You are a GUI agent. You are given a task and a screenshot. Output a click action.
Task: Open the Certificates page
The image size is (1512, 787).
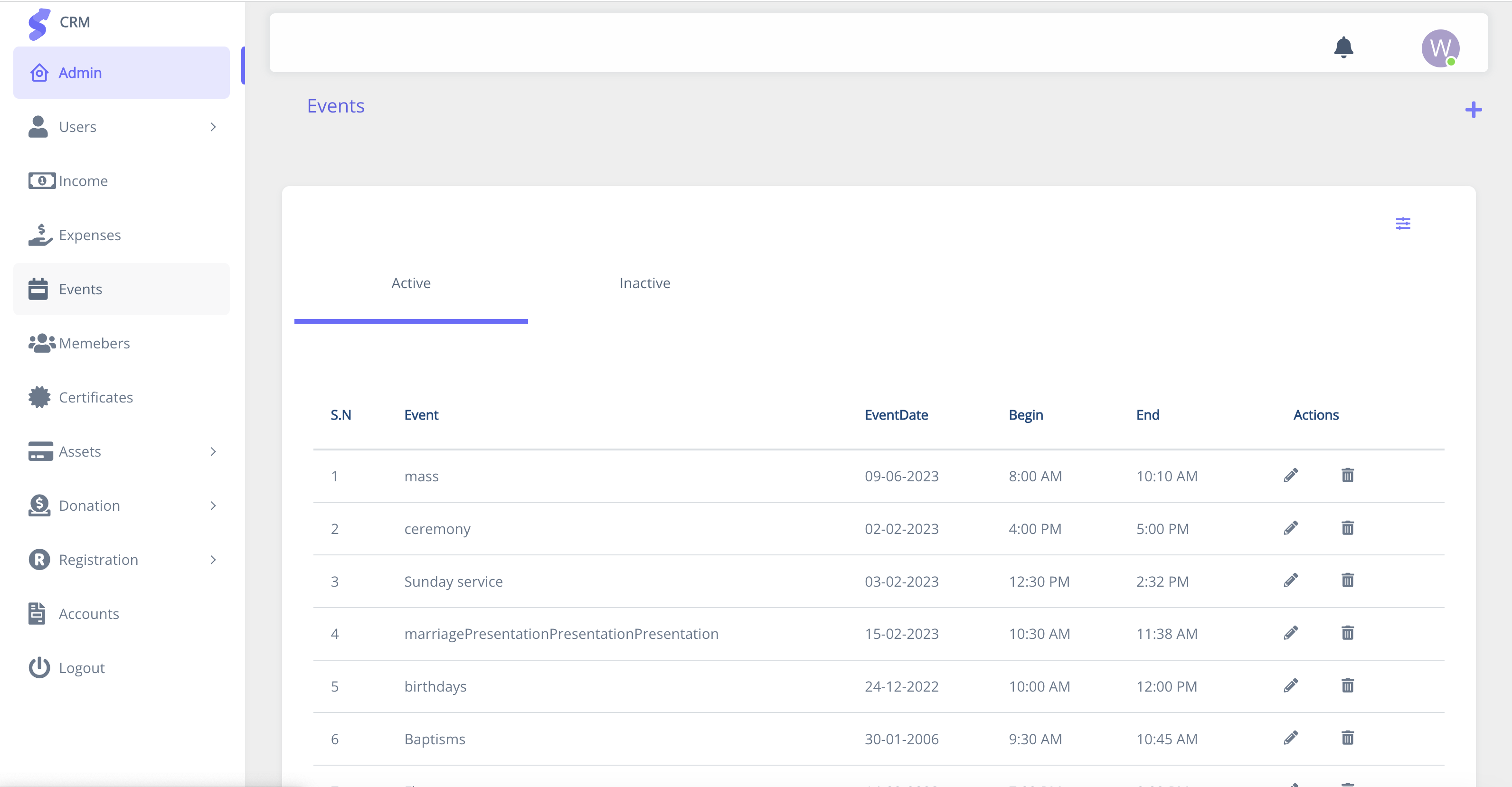(x=95, y=397)
